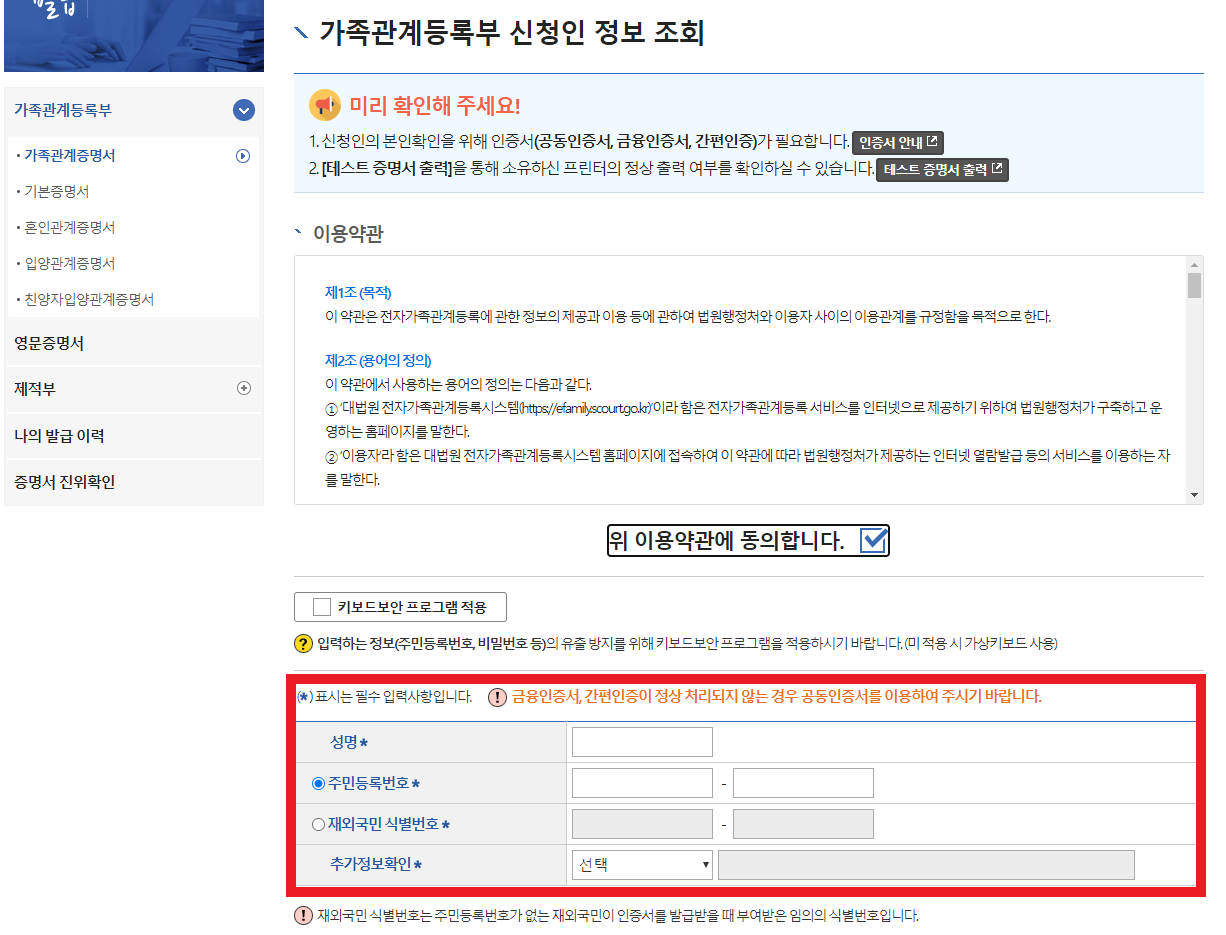Click first 주민등록번호 input box

click(642, 783)
